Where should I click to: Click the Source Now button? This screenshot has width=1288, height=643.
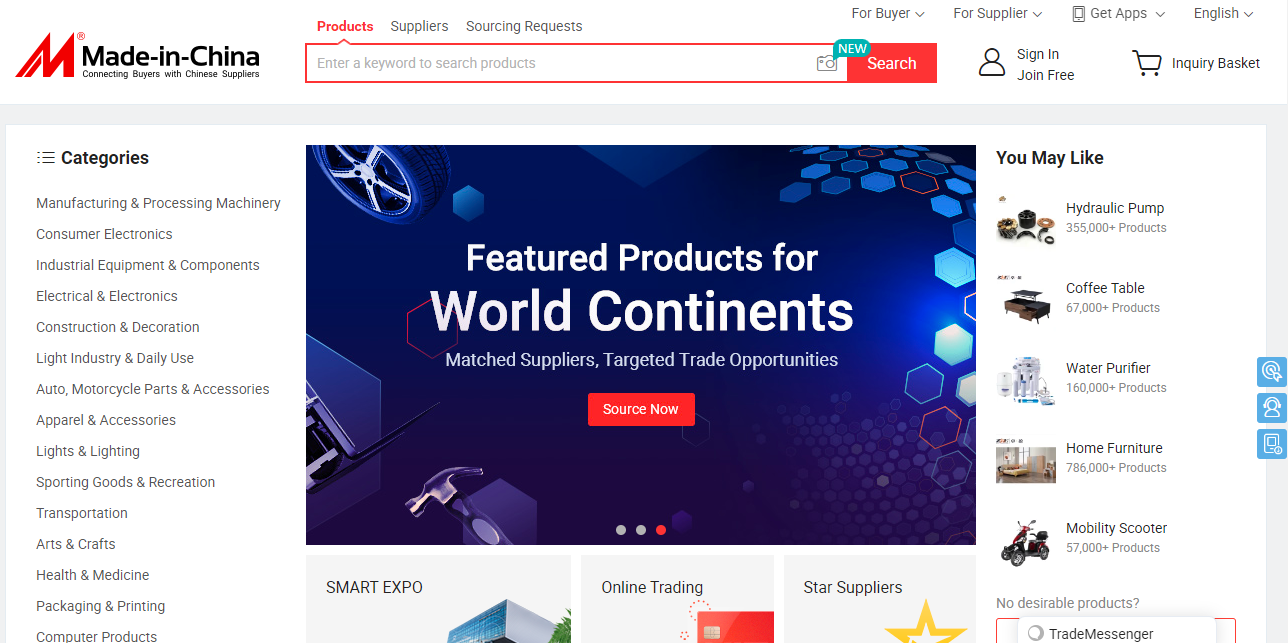click(x=641, y=409)
